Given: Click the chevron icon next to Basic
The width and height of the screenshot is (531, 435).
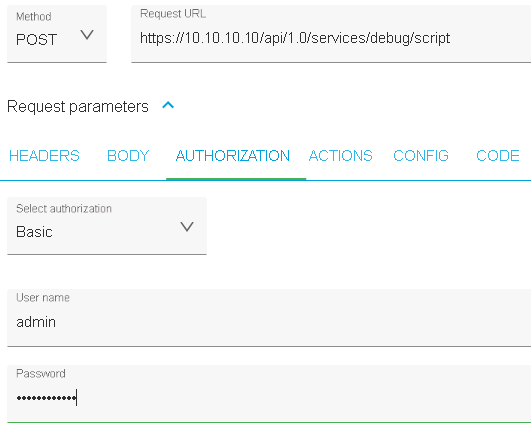Looking at the screenshot, I should point(187,226).
